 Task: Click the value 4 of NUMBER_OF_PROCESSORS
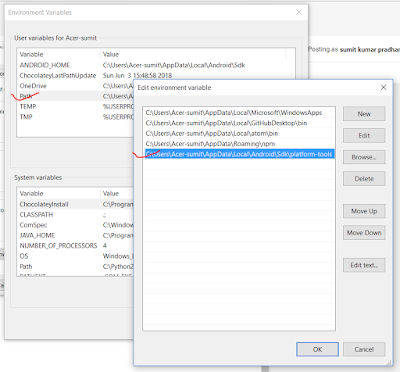pyautogui.click(x=105, y=246)
